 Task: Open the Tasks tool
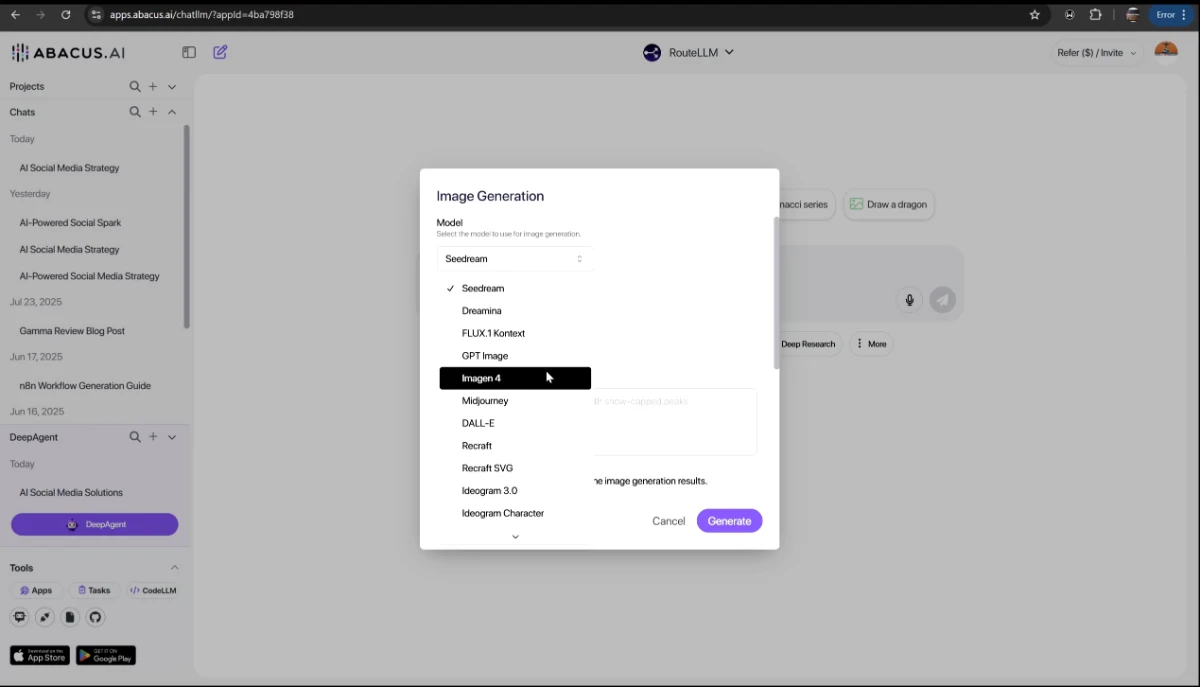tap(94, 590)
